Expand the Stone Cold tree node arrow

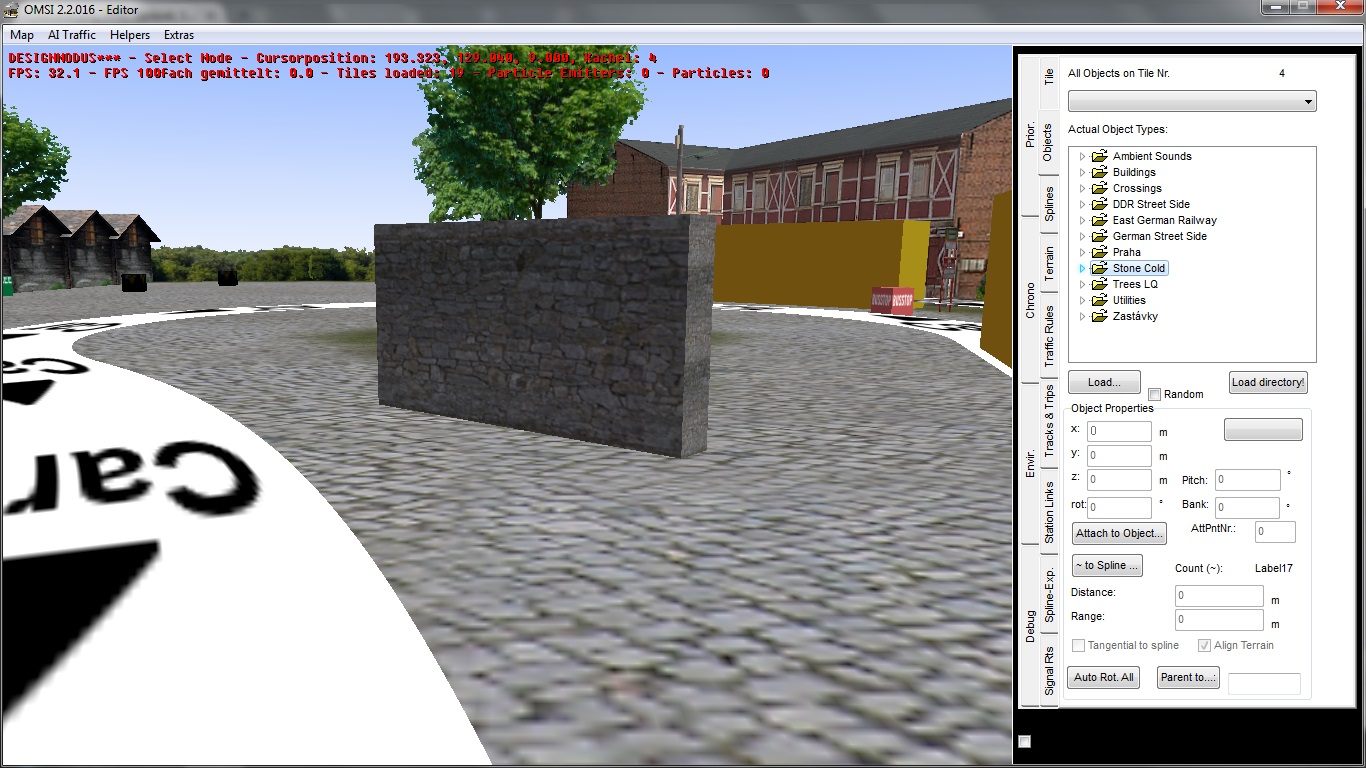[x=1082, y=269]
